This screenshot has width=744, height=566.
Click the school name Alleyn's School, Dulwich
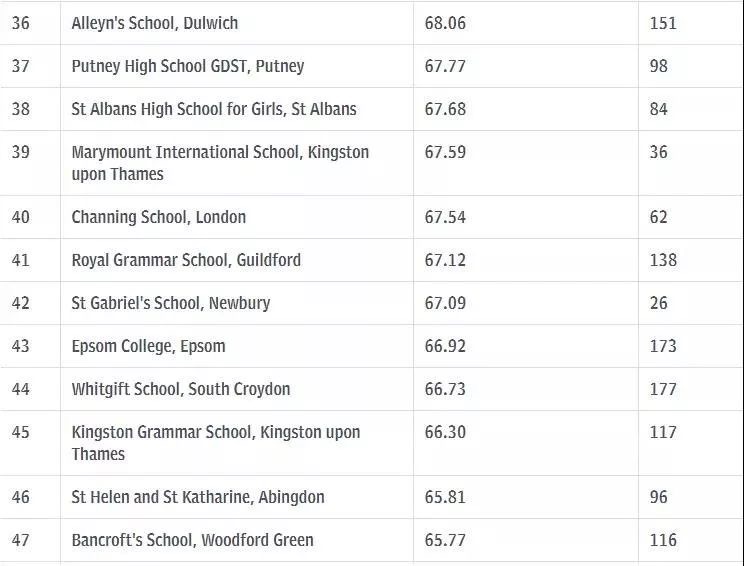coord(155,23)
